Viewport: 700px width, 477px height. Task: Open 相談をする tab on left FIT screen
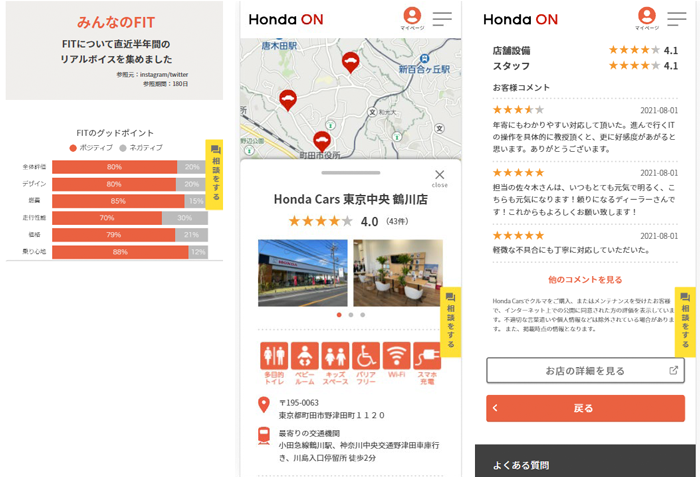(x=215, y=174)
